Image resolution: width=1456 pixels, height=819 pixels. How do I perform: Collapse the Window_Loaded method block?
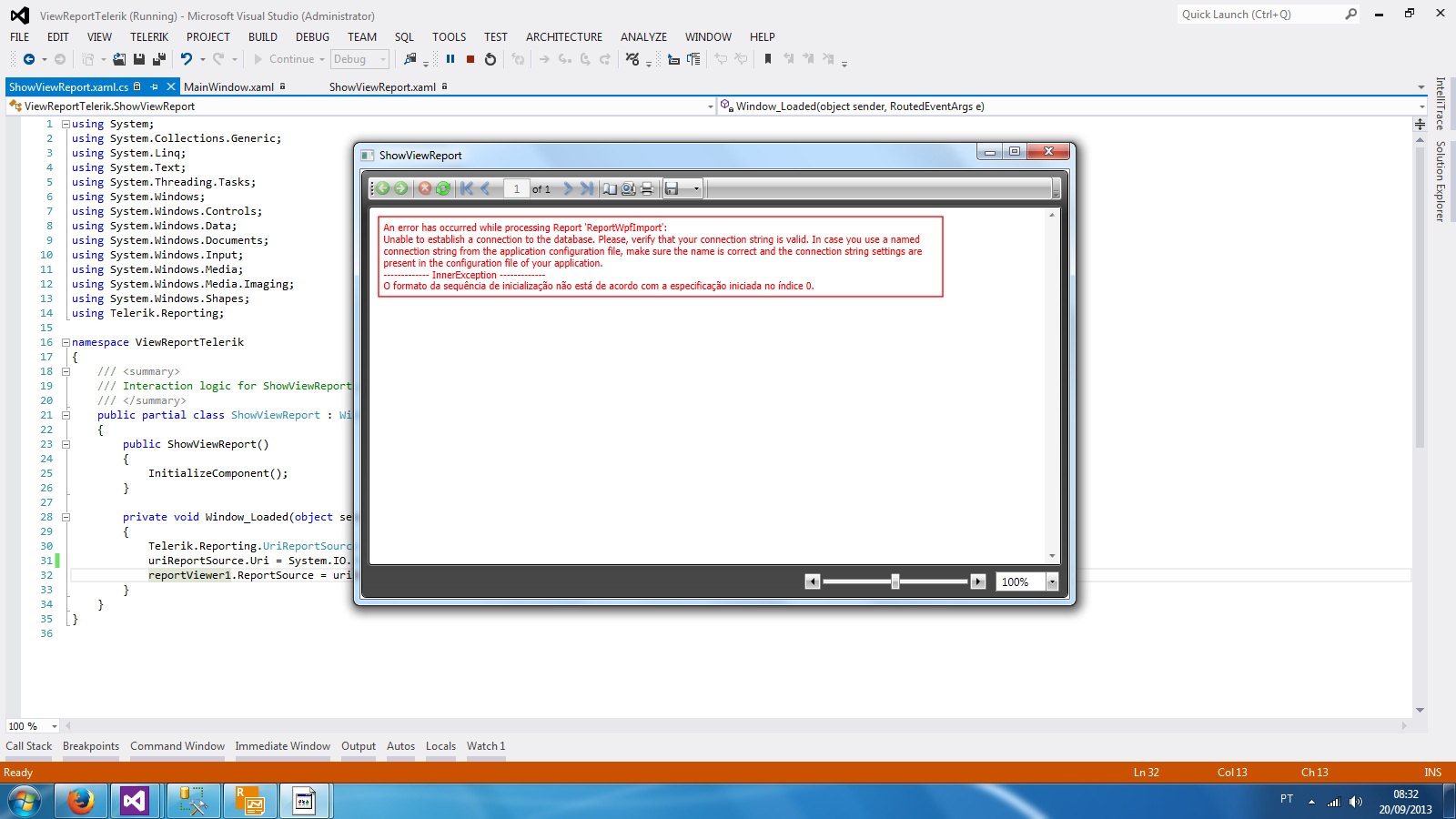tap(66, 517)
